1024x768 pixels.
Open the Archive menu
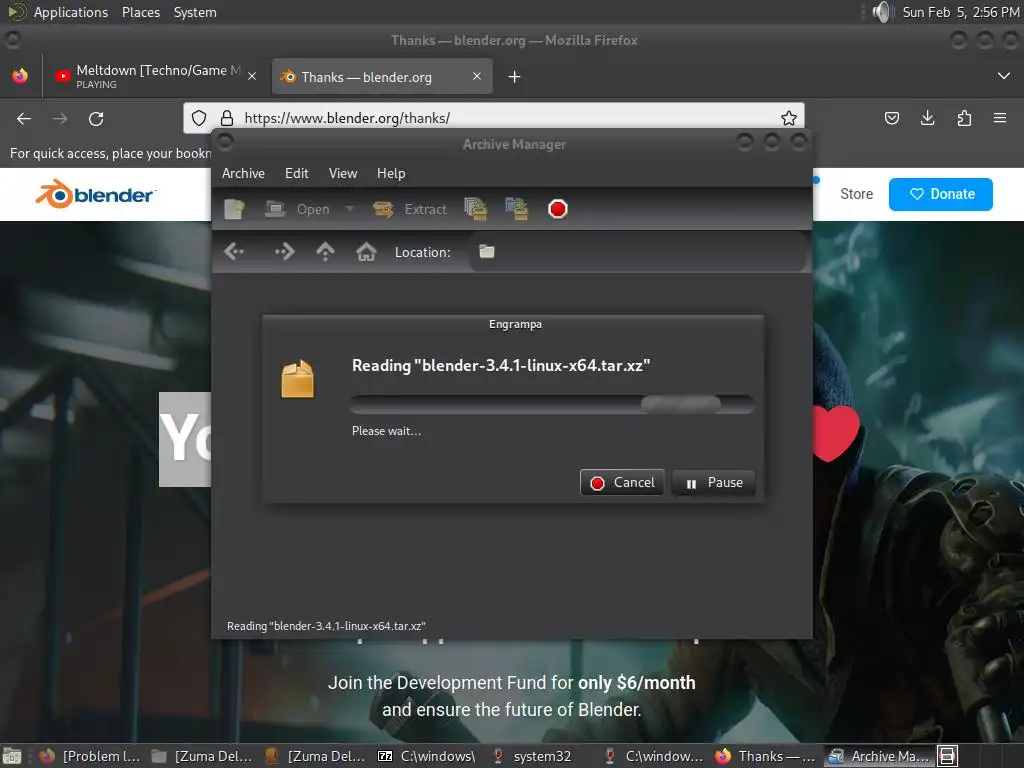point(243,173)
